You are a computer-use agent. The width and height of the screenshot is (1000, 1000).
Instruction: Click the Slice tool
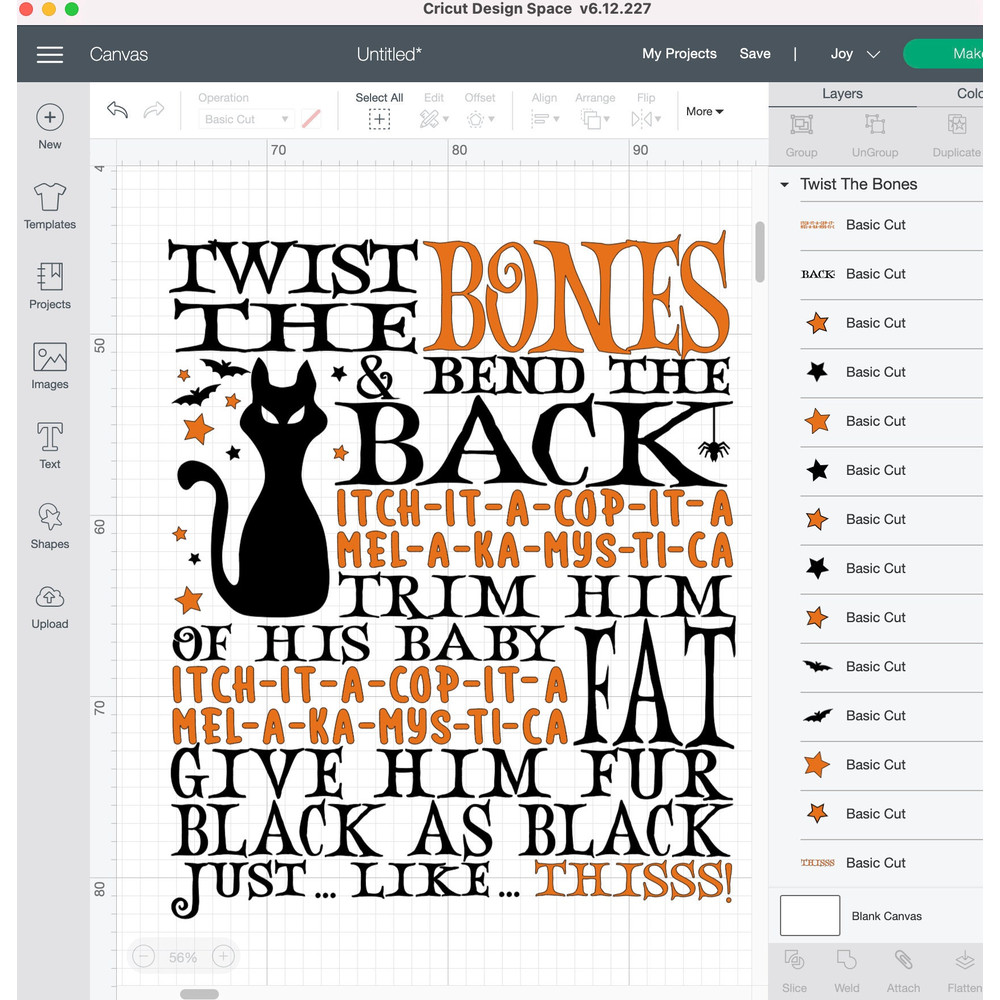[795, 967]
